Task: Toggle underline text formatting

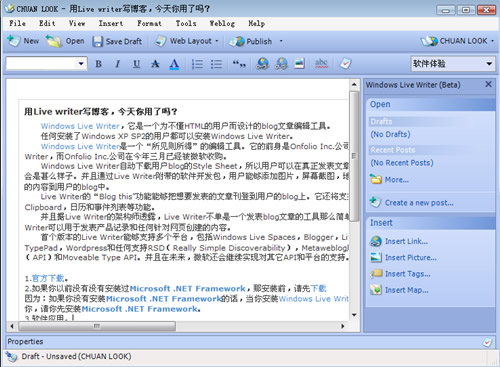Action: pos(136,64)
